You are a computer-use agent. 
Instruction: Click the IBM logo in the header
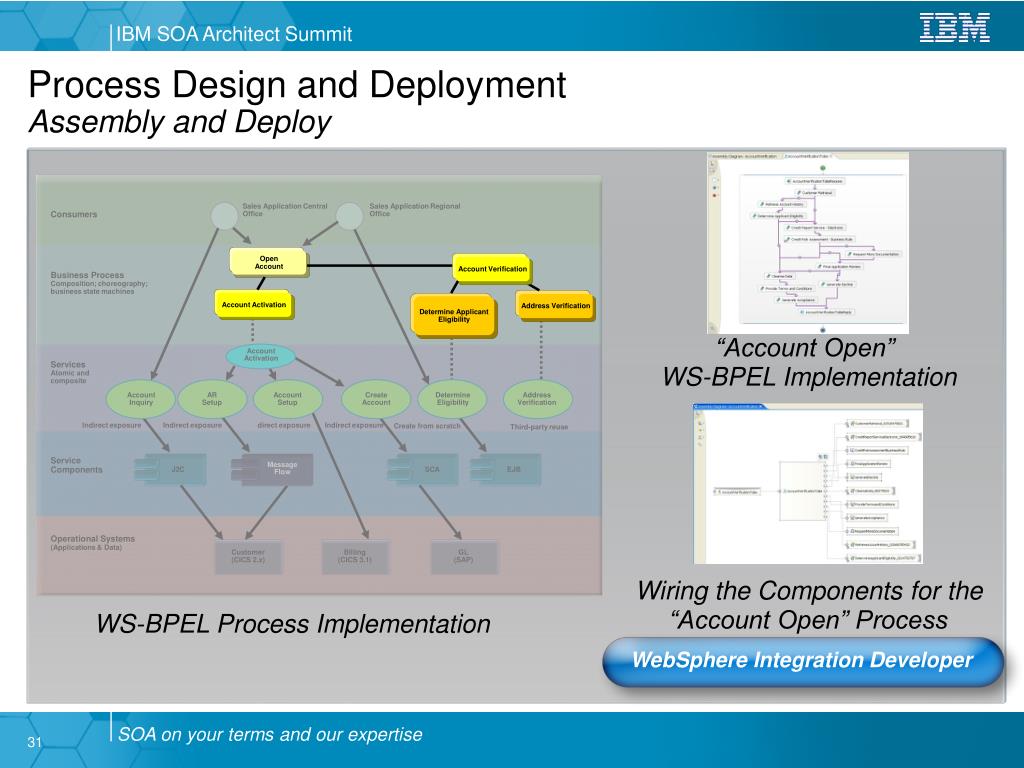pyautogui.click(x=954, y=28)
